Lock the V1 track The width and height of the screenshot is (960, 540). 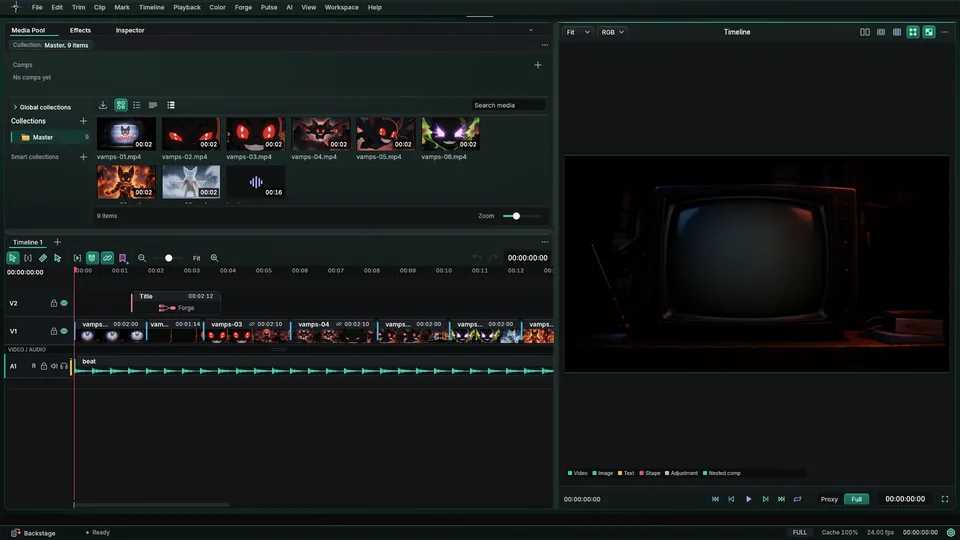[53, 331]
